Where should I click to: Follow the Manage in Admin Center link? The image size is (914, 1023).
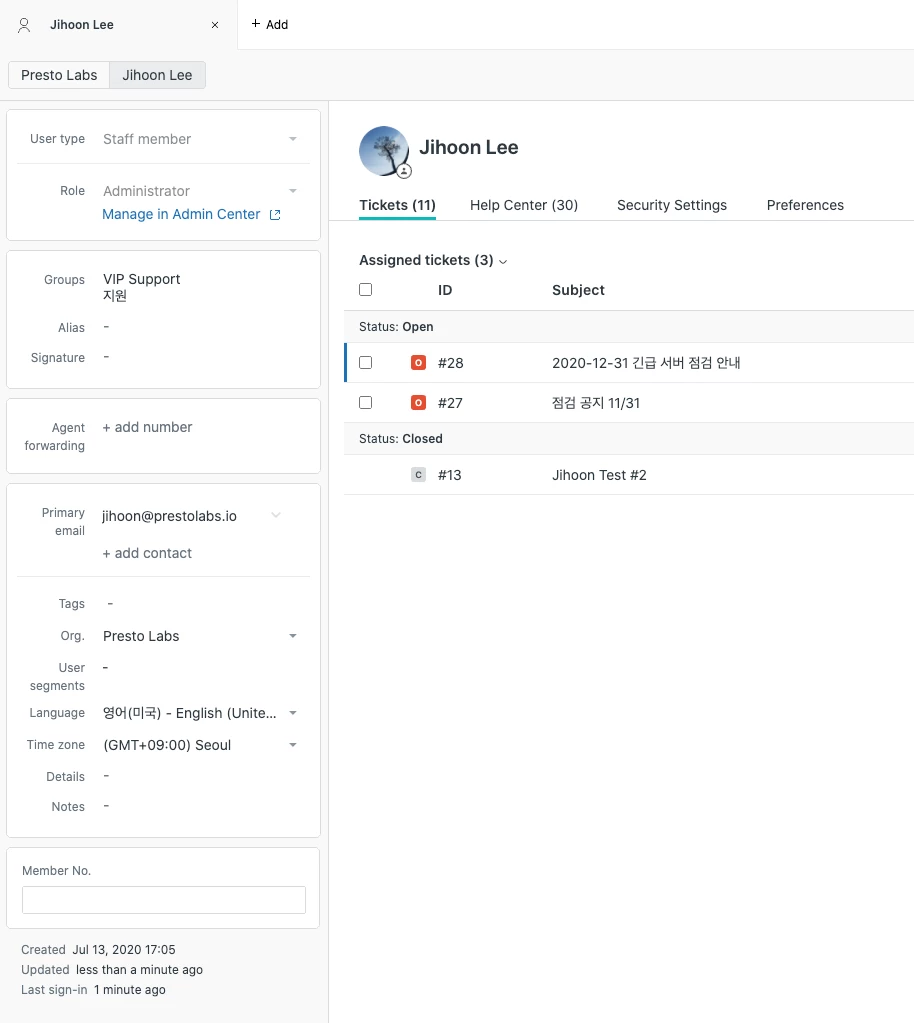181,214
